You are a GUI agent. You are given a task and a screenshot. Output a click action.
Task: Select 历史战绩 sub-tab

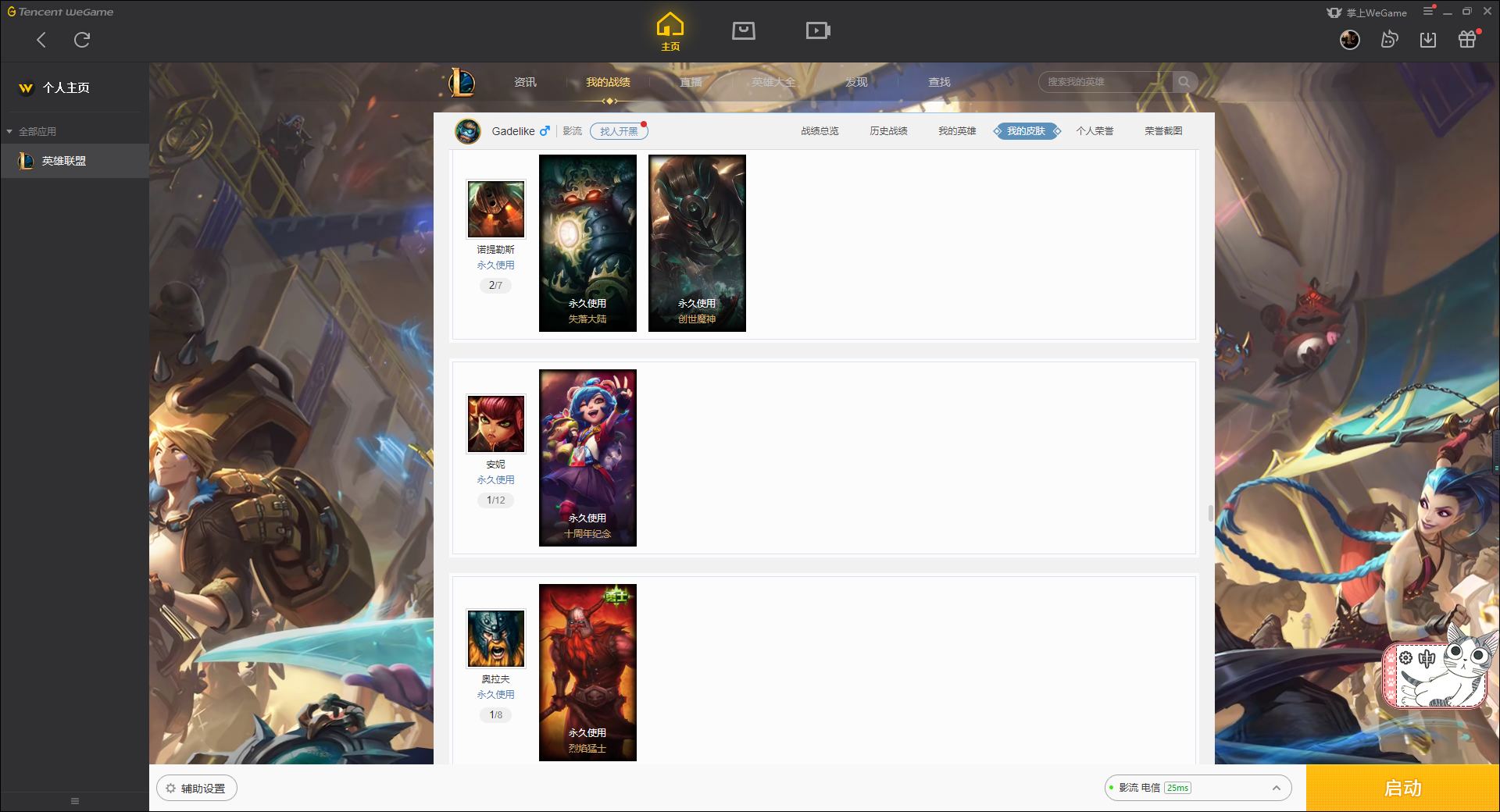888,131
